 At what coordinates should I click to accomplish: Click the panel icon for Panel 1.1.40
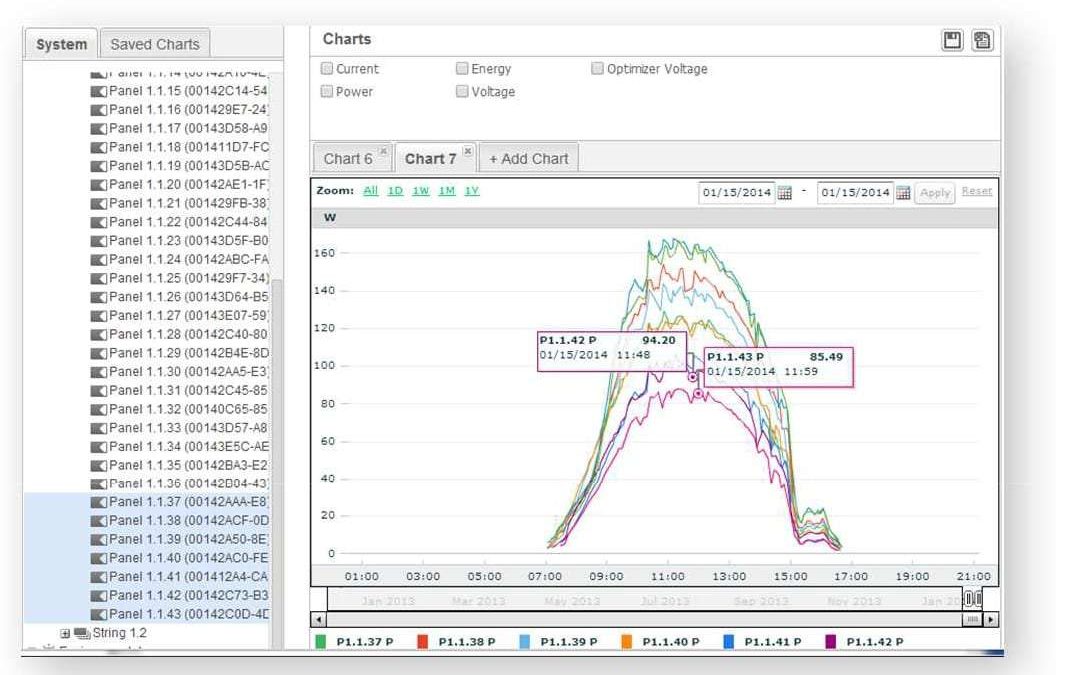(98, 558)
